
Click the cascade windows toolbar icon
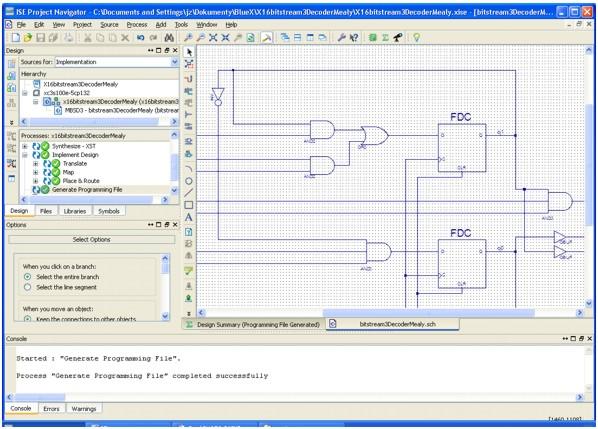click(x=285, y=37)
